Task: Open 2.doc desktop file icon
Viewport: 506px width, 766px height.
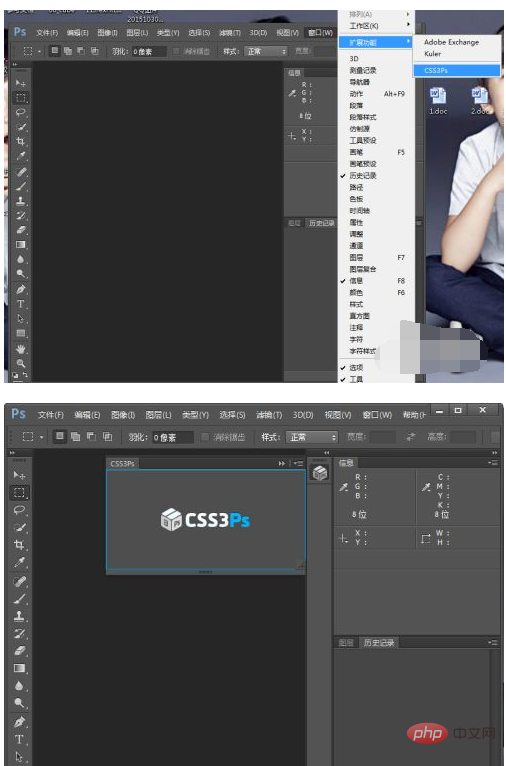Action: coord(480,100)
